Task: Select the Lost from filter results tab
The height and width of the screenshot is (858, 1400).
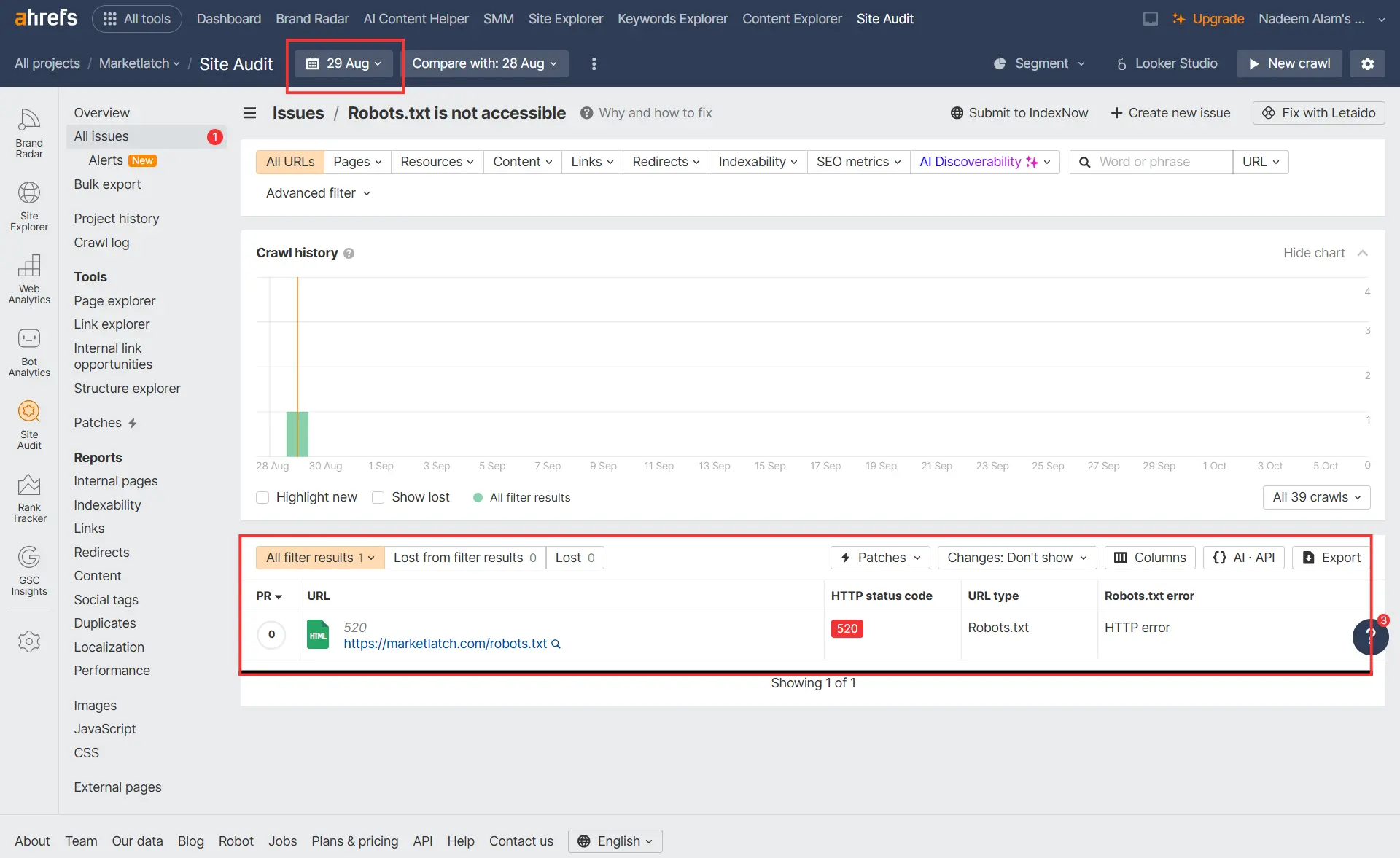Action: point(465,558)
